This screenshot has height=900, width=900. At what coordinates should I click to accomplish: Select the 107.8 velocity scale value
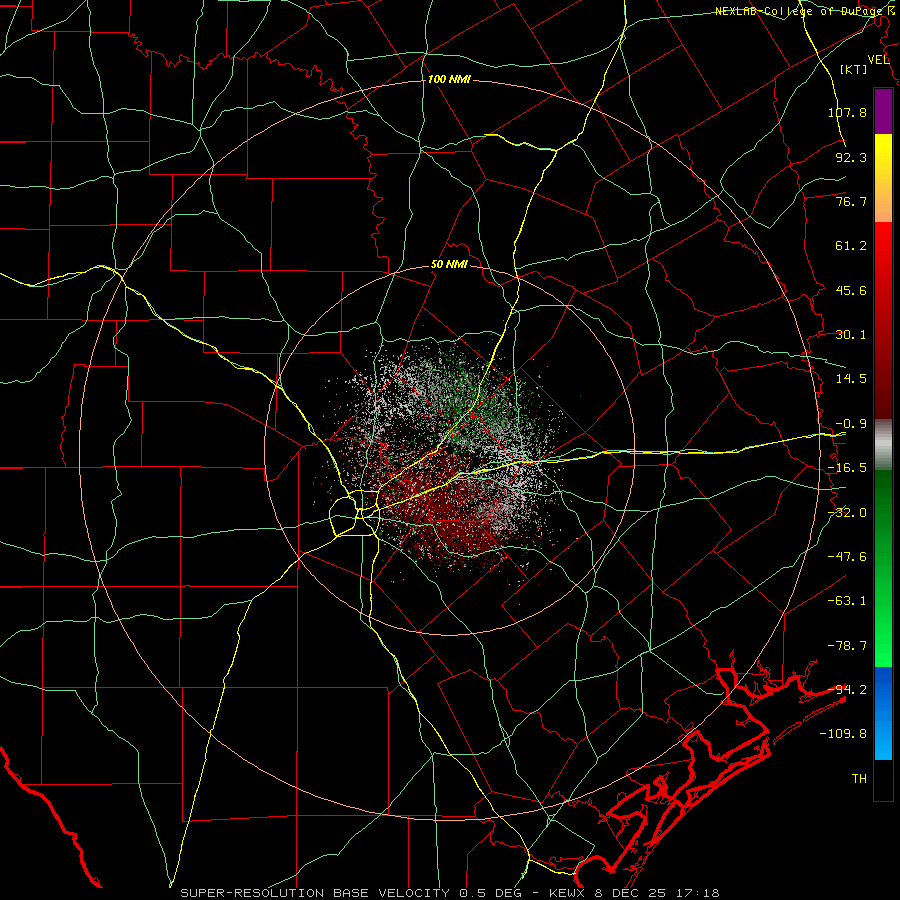click(x=847, y=112)
